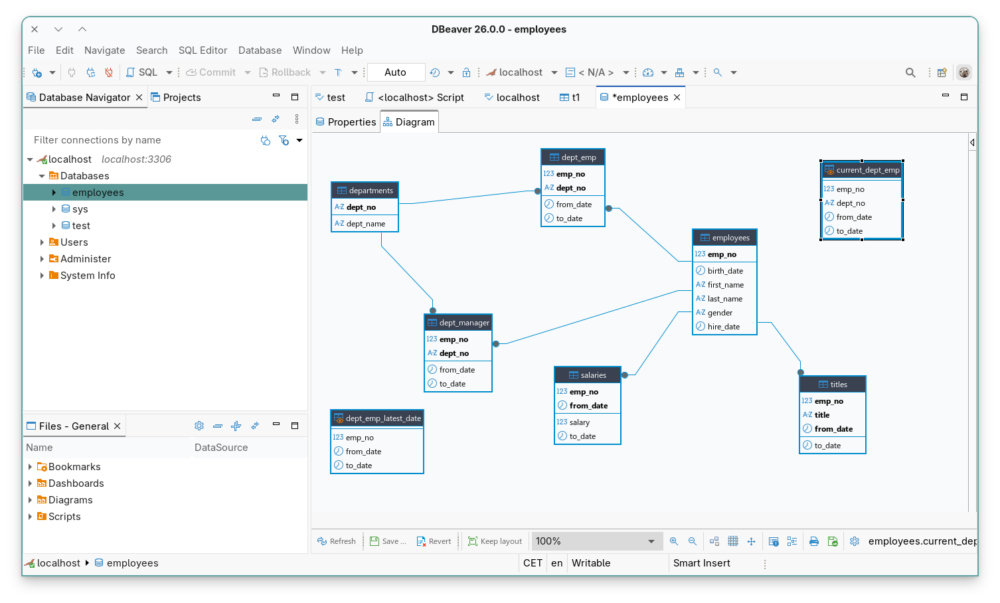Switch to the Properties tab
The width and height of the screenshot is (1000, 603).
point(346,122)
